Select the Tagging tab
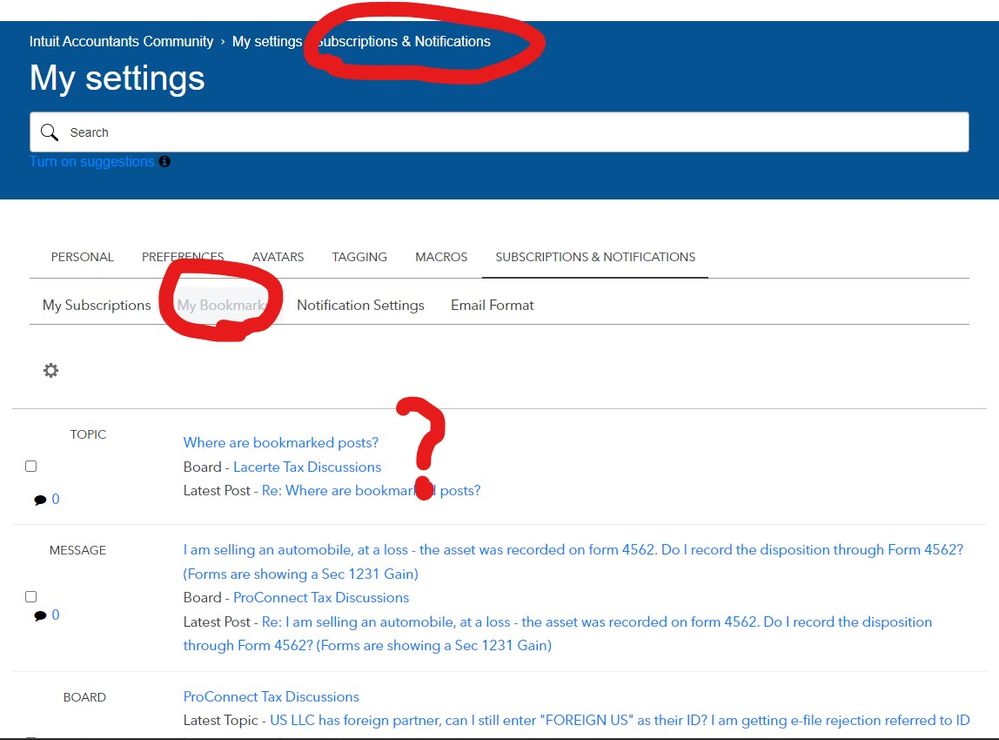Screen dimensions: 999x740 359,257
